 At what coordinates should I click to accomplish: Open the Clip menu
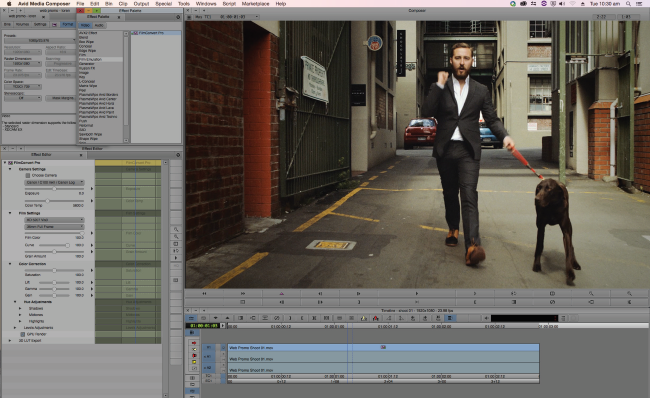123,4
